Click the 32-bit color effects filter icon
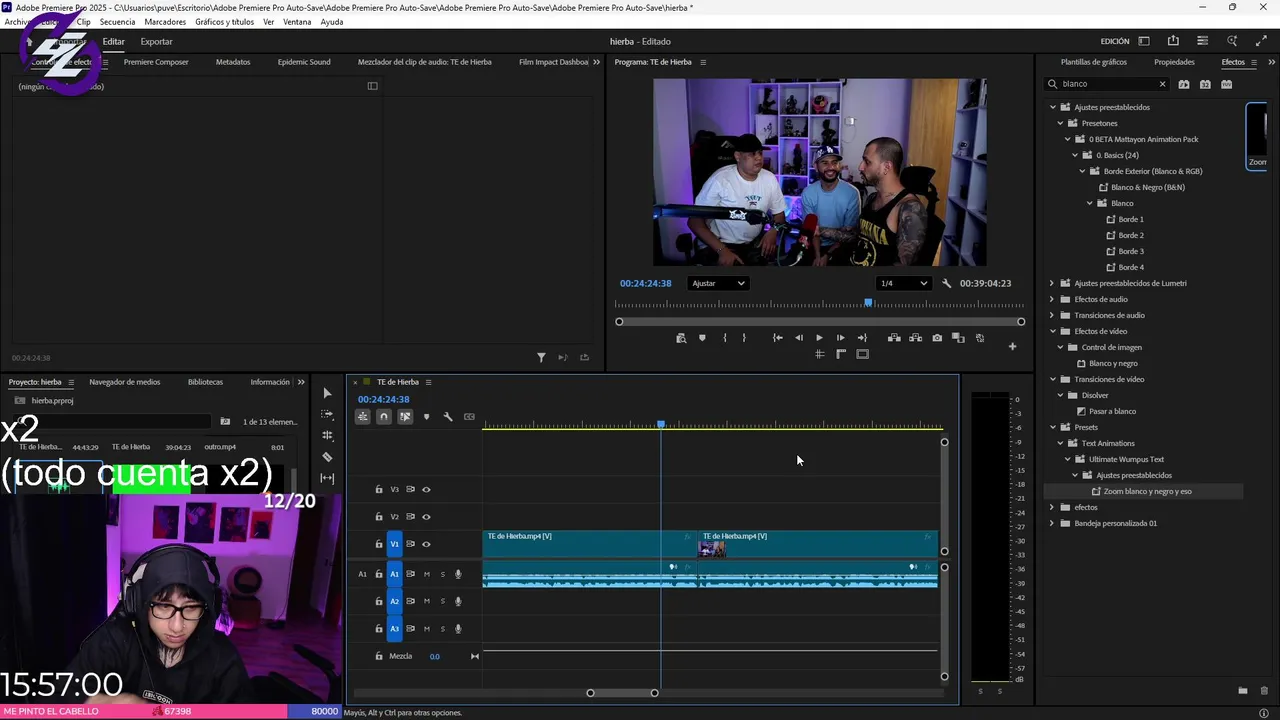This screenshot has width=1280, height=720. [1205, 84]
